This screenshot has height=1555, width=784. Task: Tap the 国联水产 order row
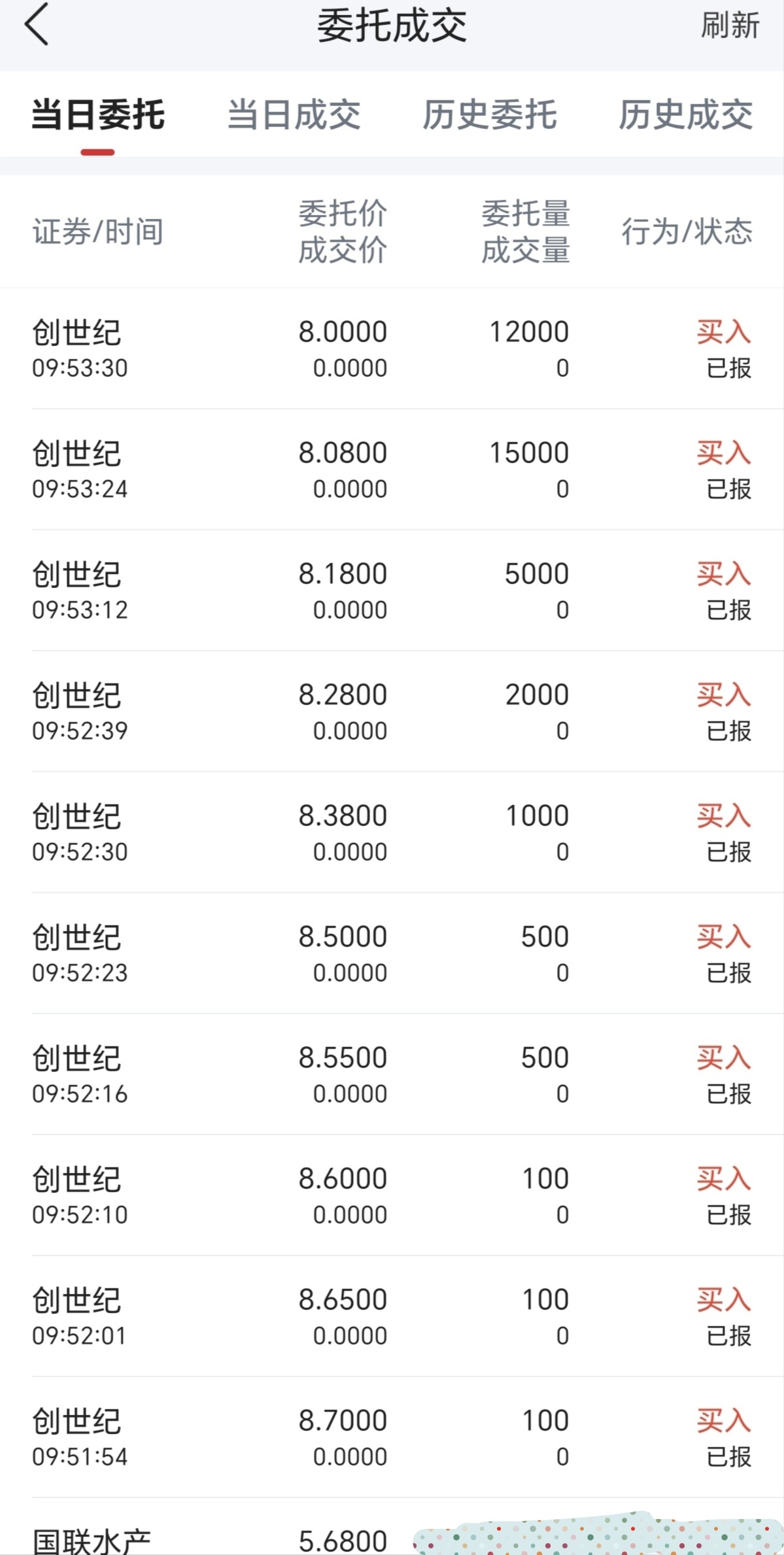pos(392,1527)
